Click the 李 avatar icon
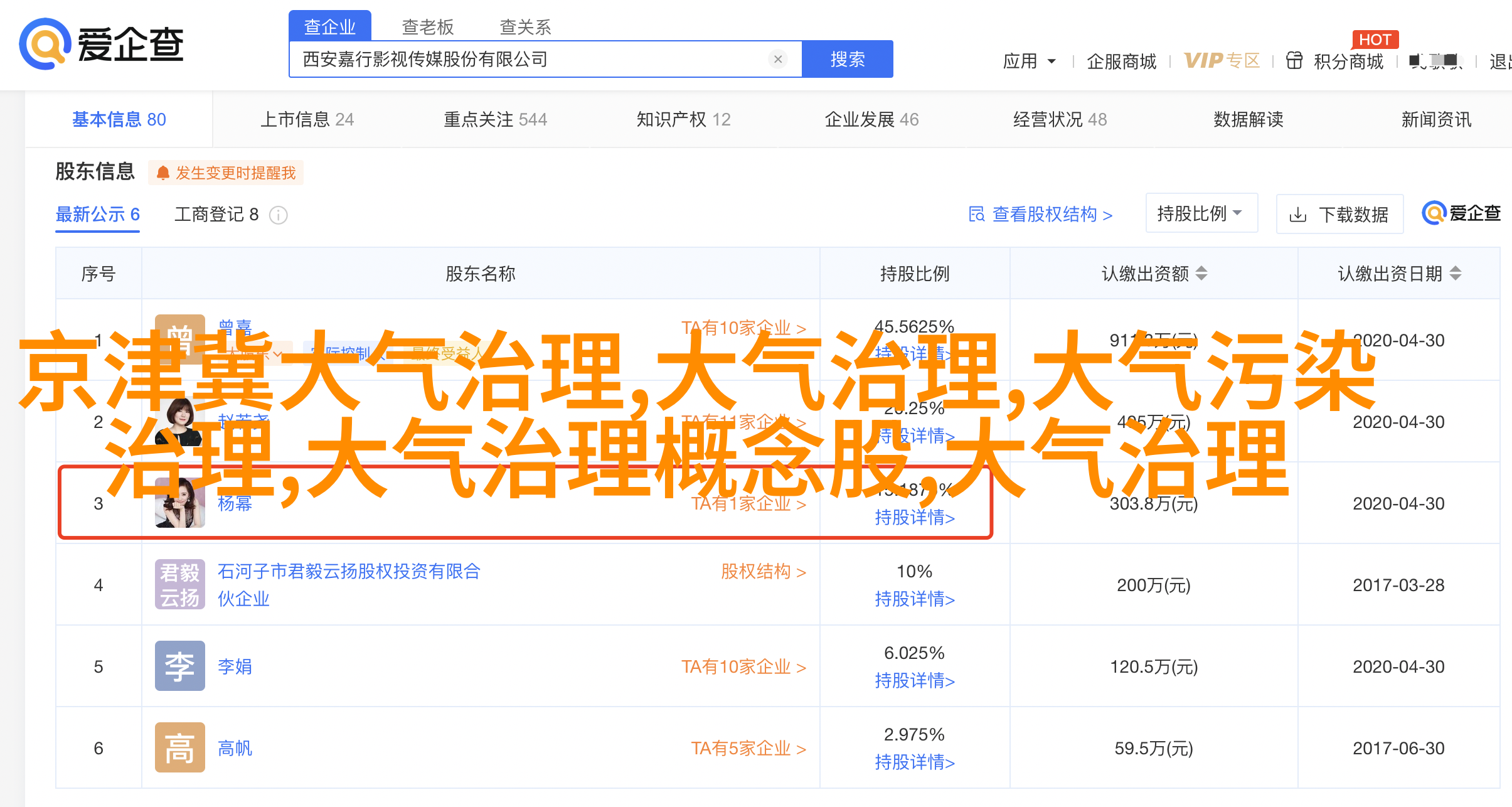This screenshot has width=1512, height=807. point(180,666)
